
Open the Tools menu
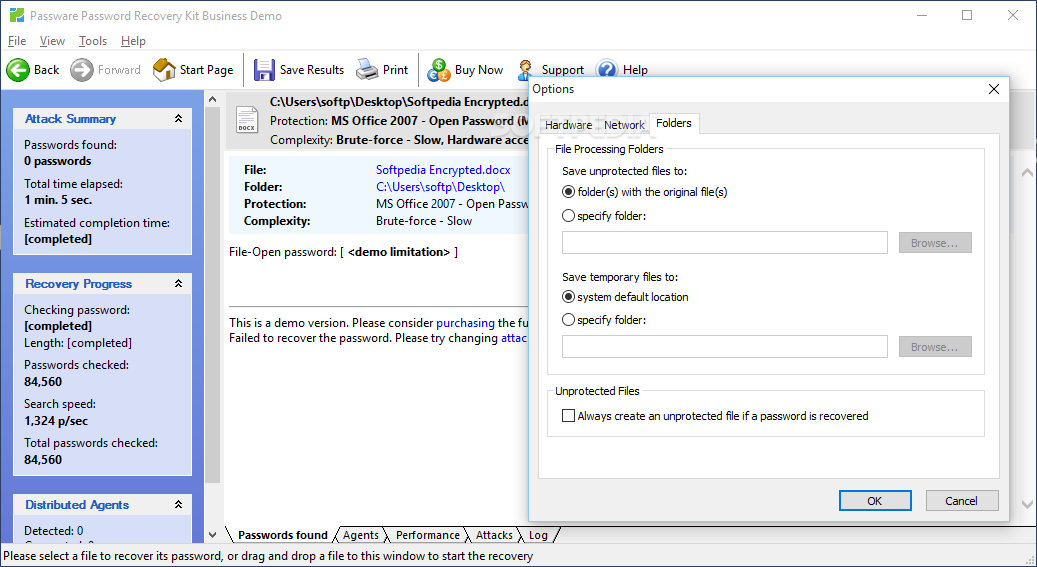coord(93,41)
